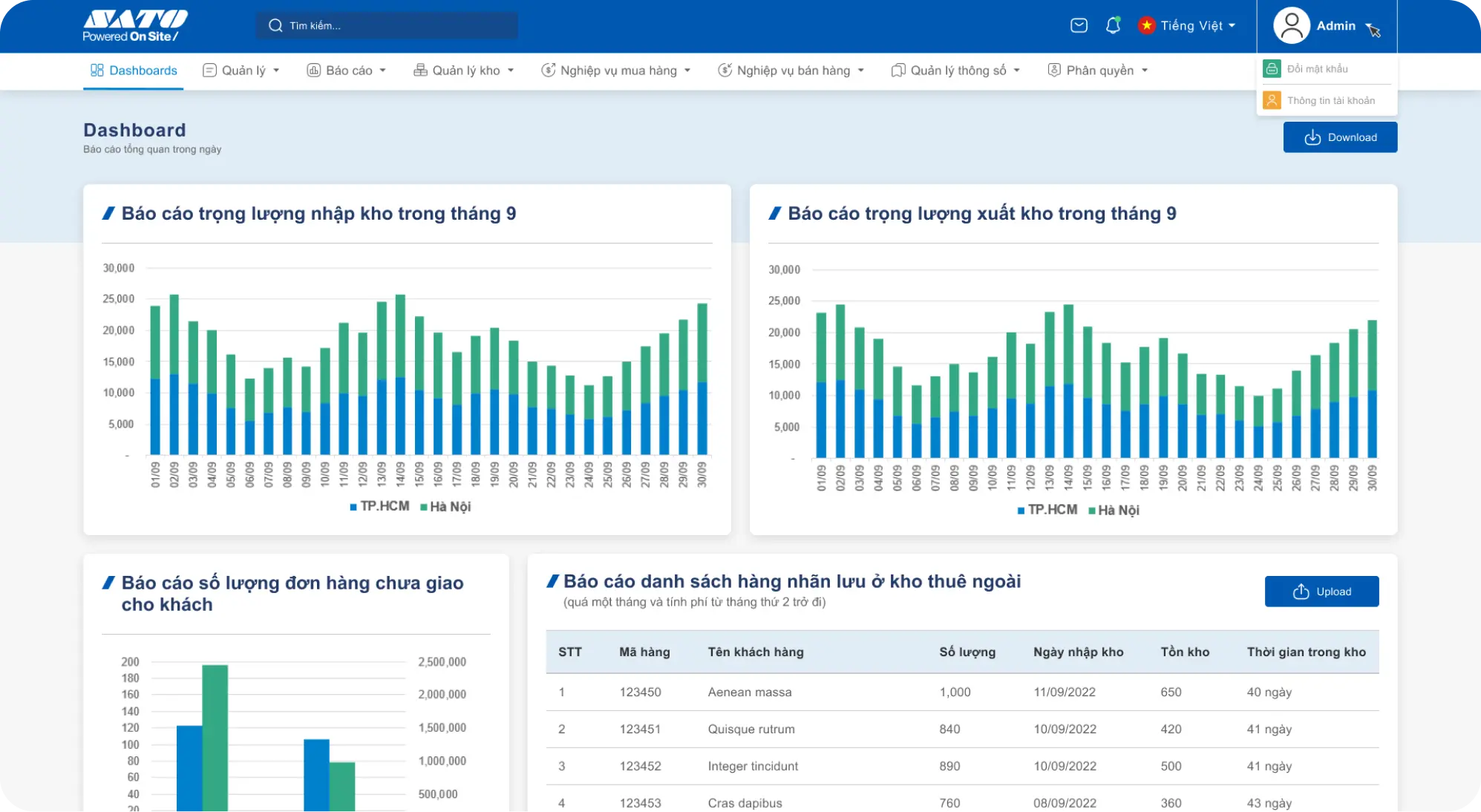The width and height of the screenshot is (1481, 812).
Task: Expand Quản lý thông số dropdown arrow
Action: [x=1017, y=71]
